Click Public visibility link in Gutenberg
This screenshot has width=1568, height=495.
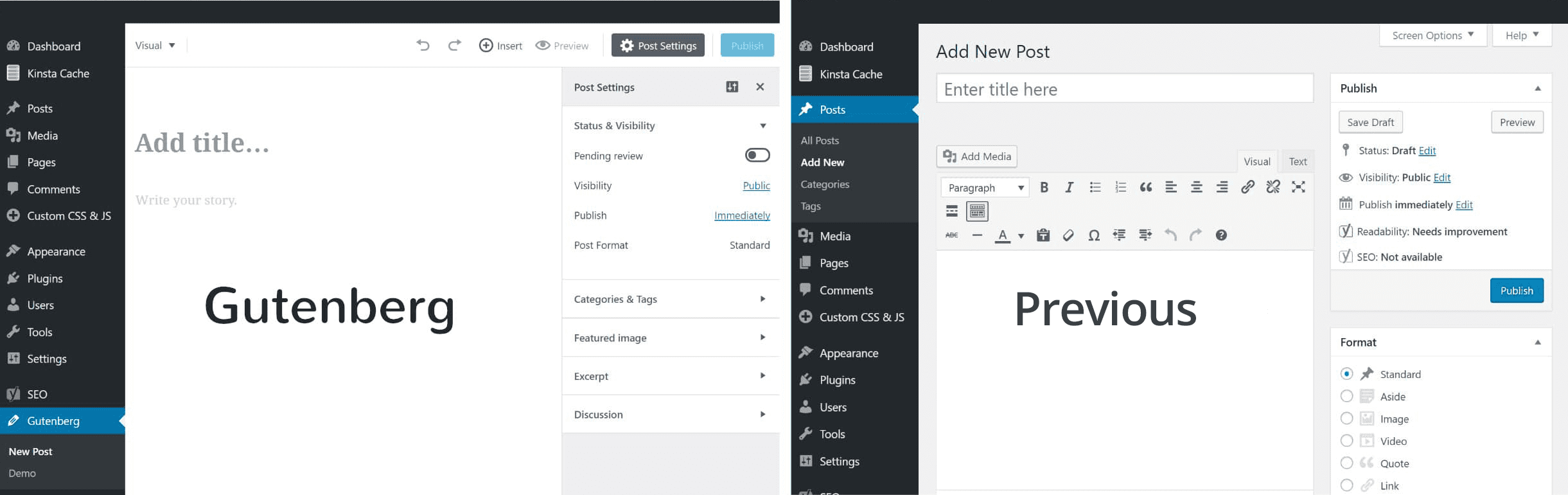click(756, 185)
